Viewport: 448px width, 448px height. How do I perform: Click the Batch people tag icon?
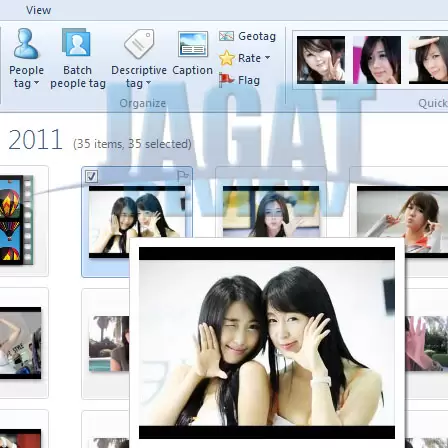tap(77, 43)
